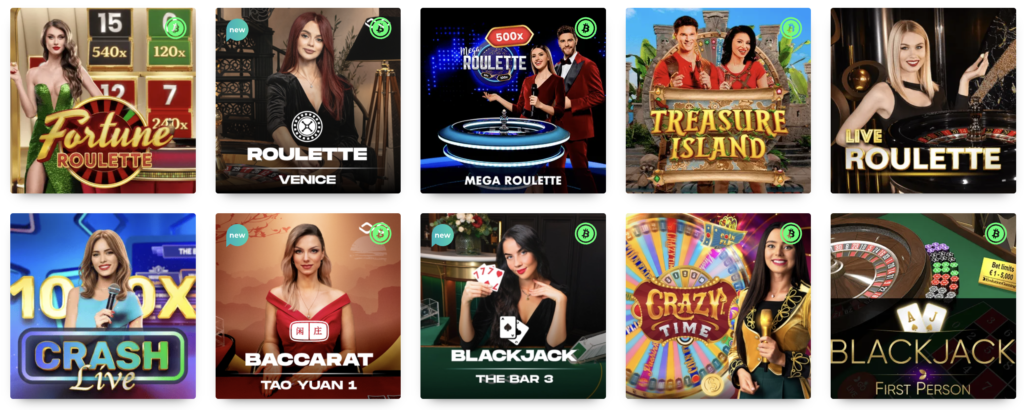Click the new bubble on Blackjack The Bar 3
The image size is (1024, 410).
click(442, 234)
